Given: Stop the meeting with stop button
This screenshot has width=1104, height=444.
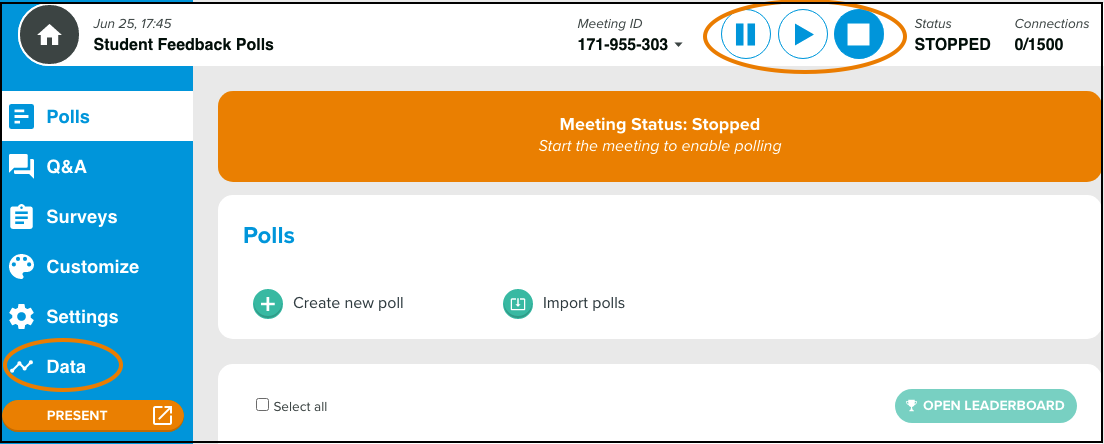Looking at the screenshot, I should [859, 34].
